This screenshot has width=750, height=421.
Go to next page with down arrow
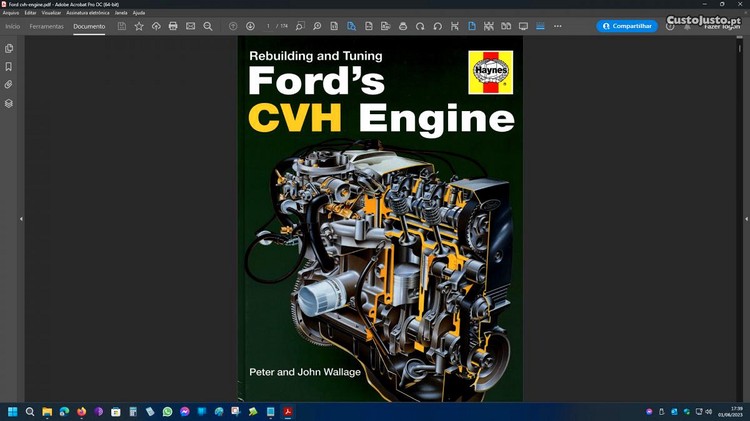tap(250, 26)
